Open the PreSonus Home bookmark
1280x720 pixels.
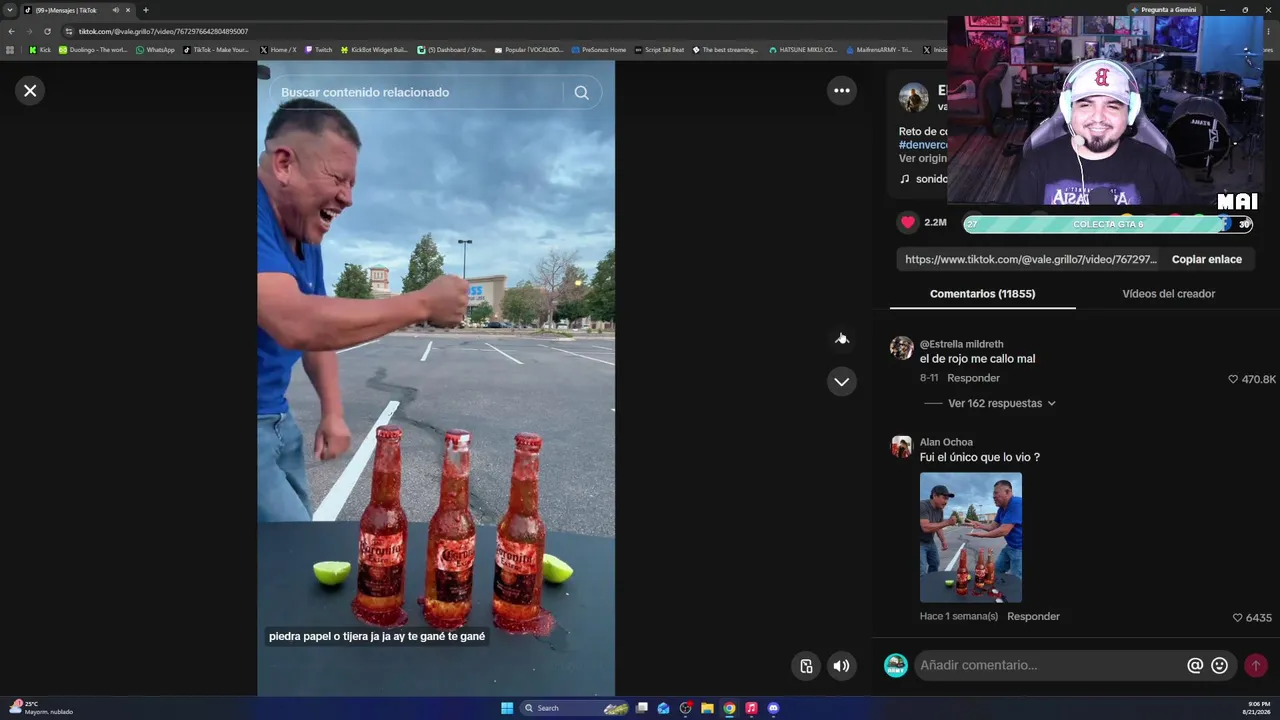599,49
